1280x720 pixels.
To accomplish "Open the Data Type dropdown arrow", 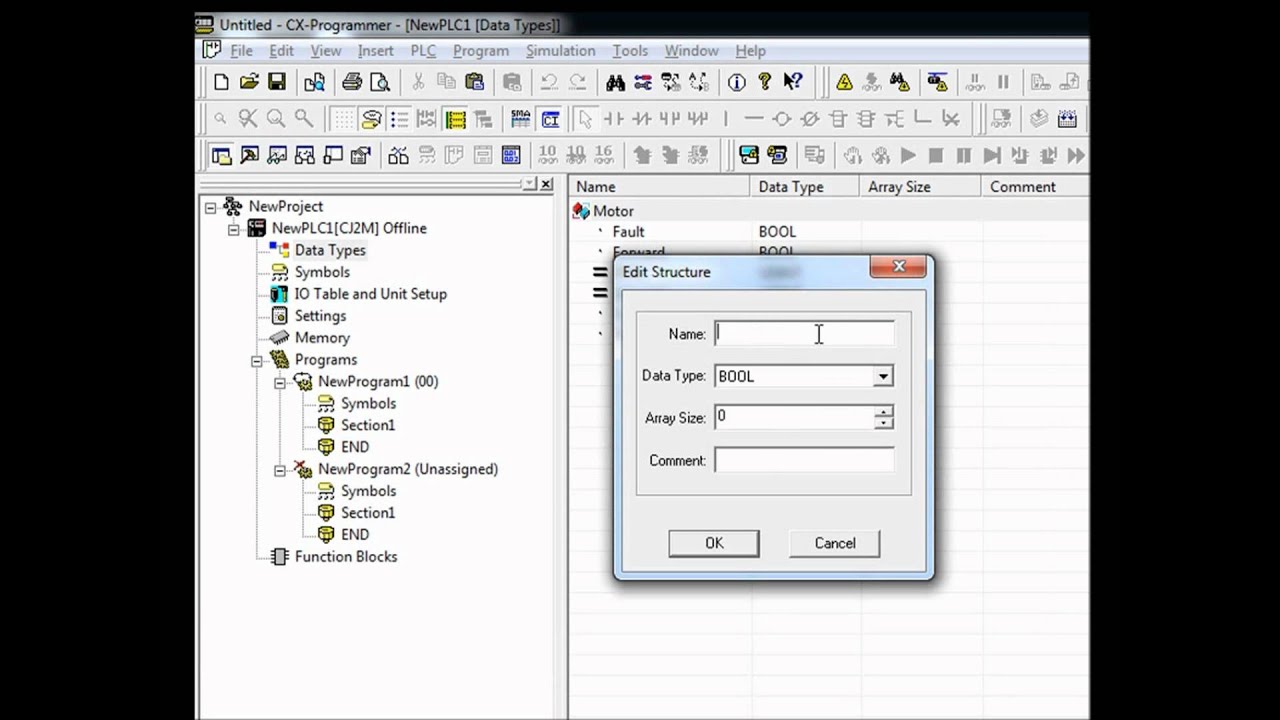I will point(883,377).
